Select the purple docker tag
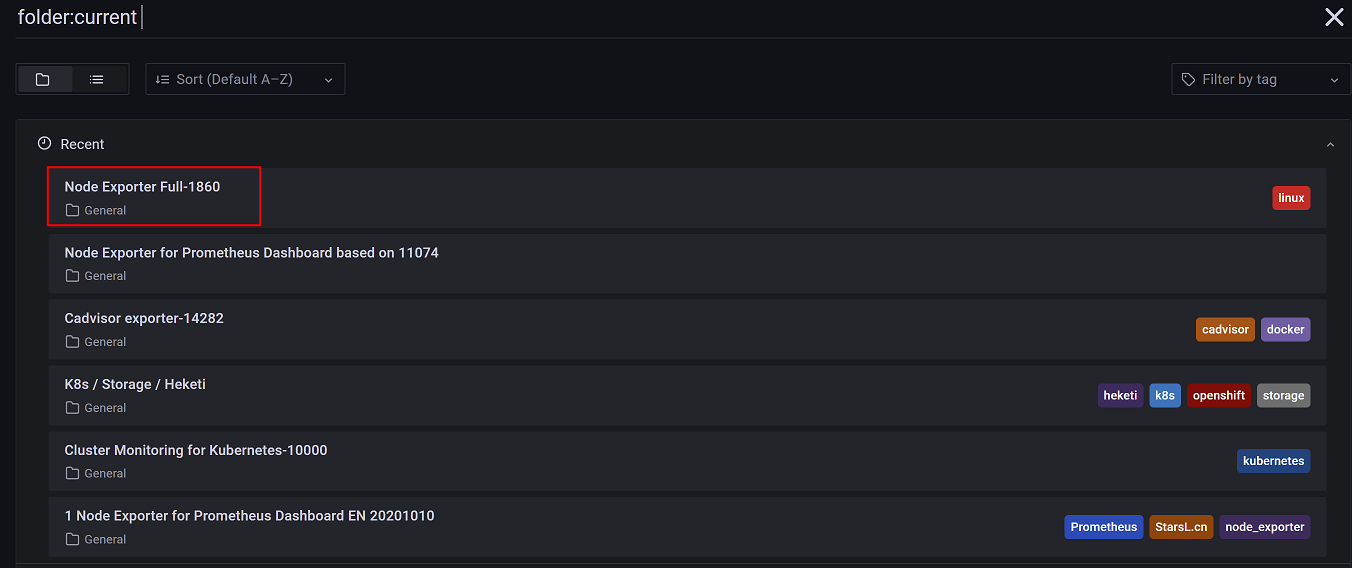The height and width of the screenshot is (568, 1352). coord(1285,329)
